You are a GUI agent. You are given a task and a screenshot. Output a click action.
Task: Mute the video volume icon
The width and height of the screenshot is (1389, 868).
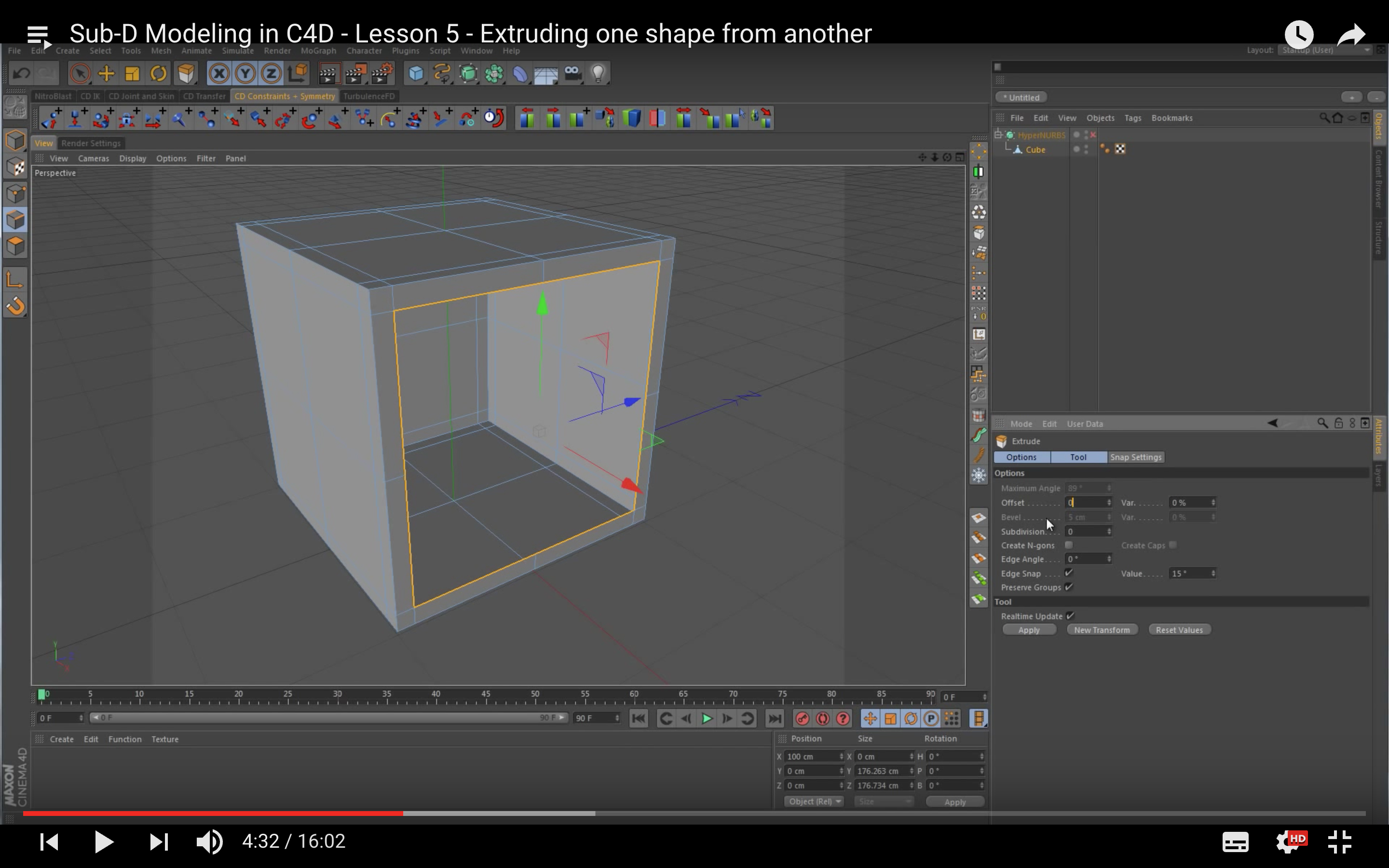pos(209,841)
